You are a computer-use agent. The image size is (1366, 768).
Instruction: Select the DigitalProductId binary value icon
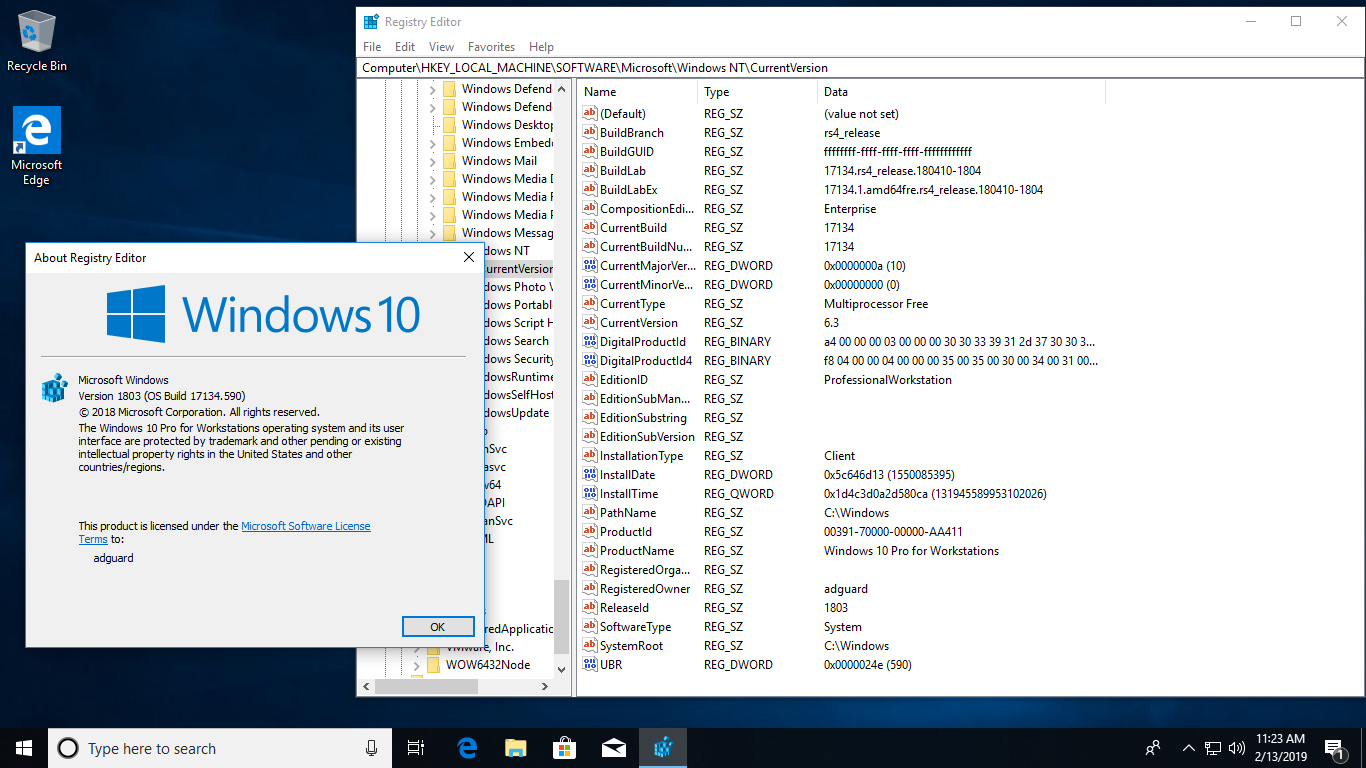[x=589, y=342]
